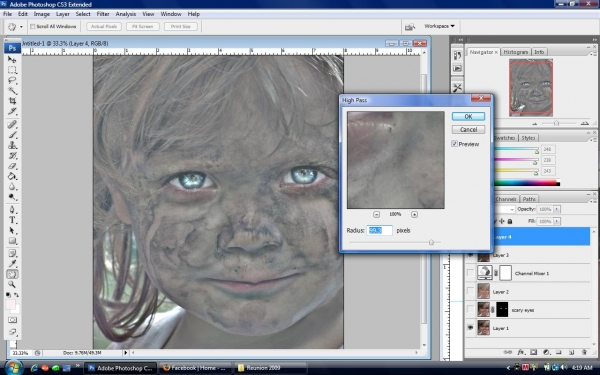
Task: Select the Dodge tool
Action: [x=12, y=197]
